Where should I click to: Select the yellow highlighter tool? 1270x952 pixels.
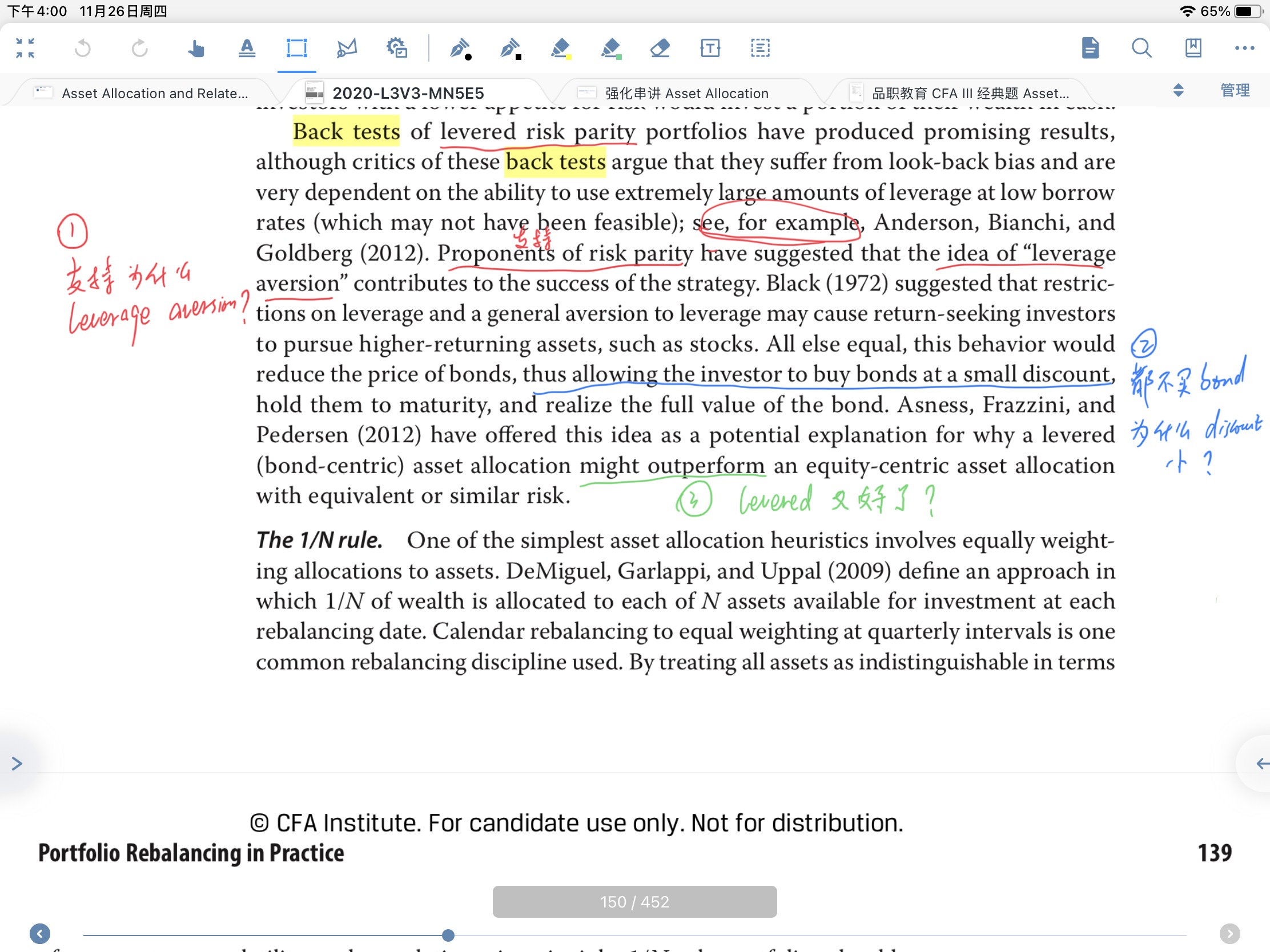pos(560,48)
